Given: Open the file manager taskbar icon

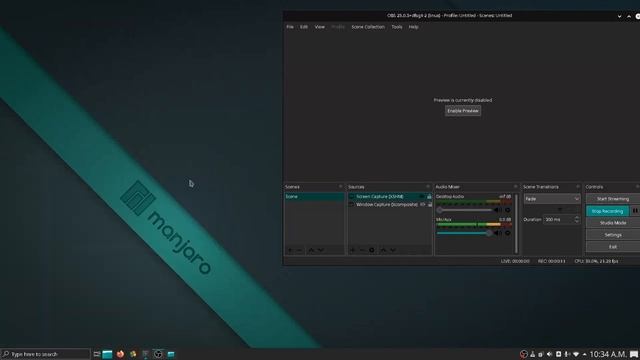Looking at the screenshot, I should tap(107, 354).
